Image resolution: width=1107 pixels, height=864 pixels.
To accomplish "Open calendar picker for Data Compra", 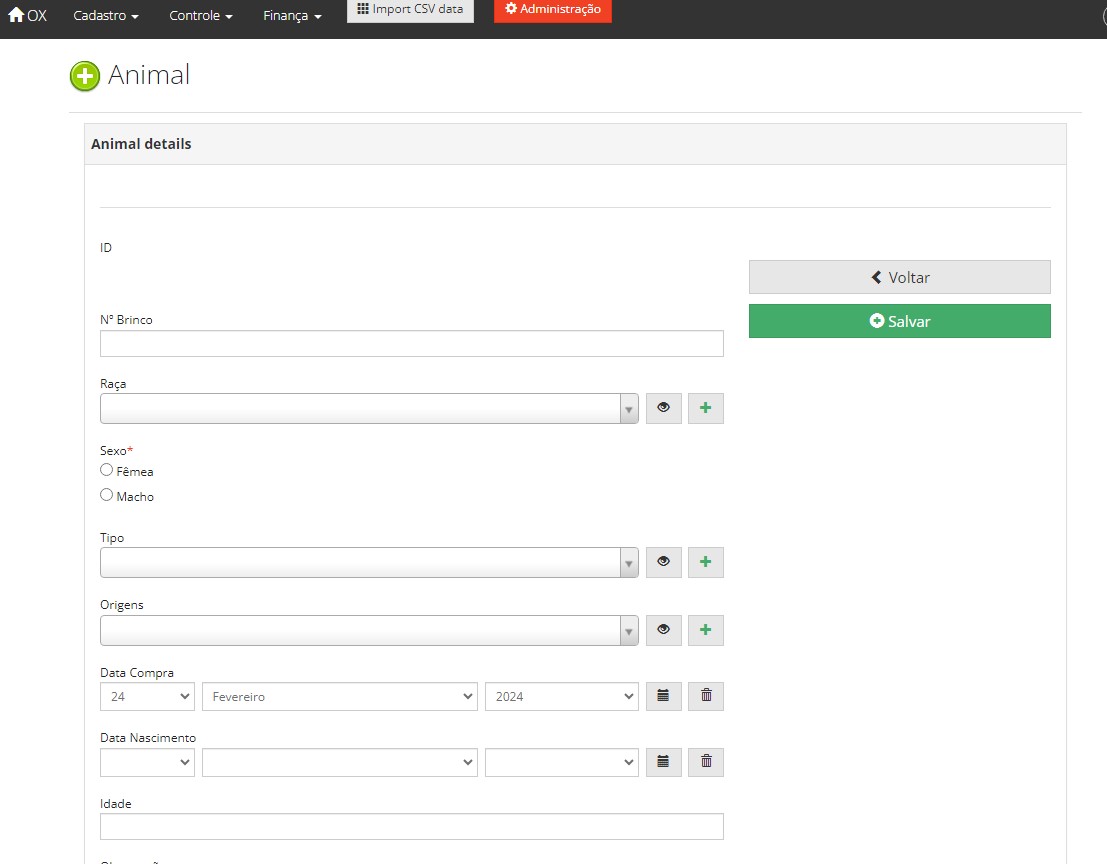I will point(663,696).
